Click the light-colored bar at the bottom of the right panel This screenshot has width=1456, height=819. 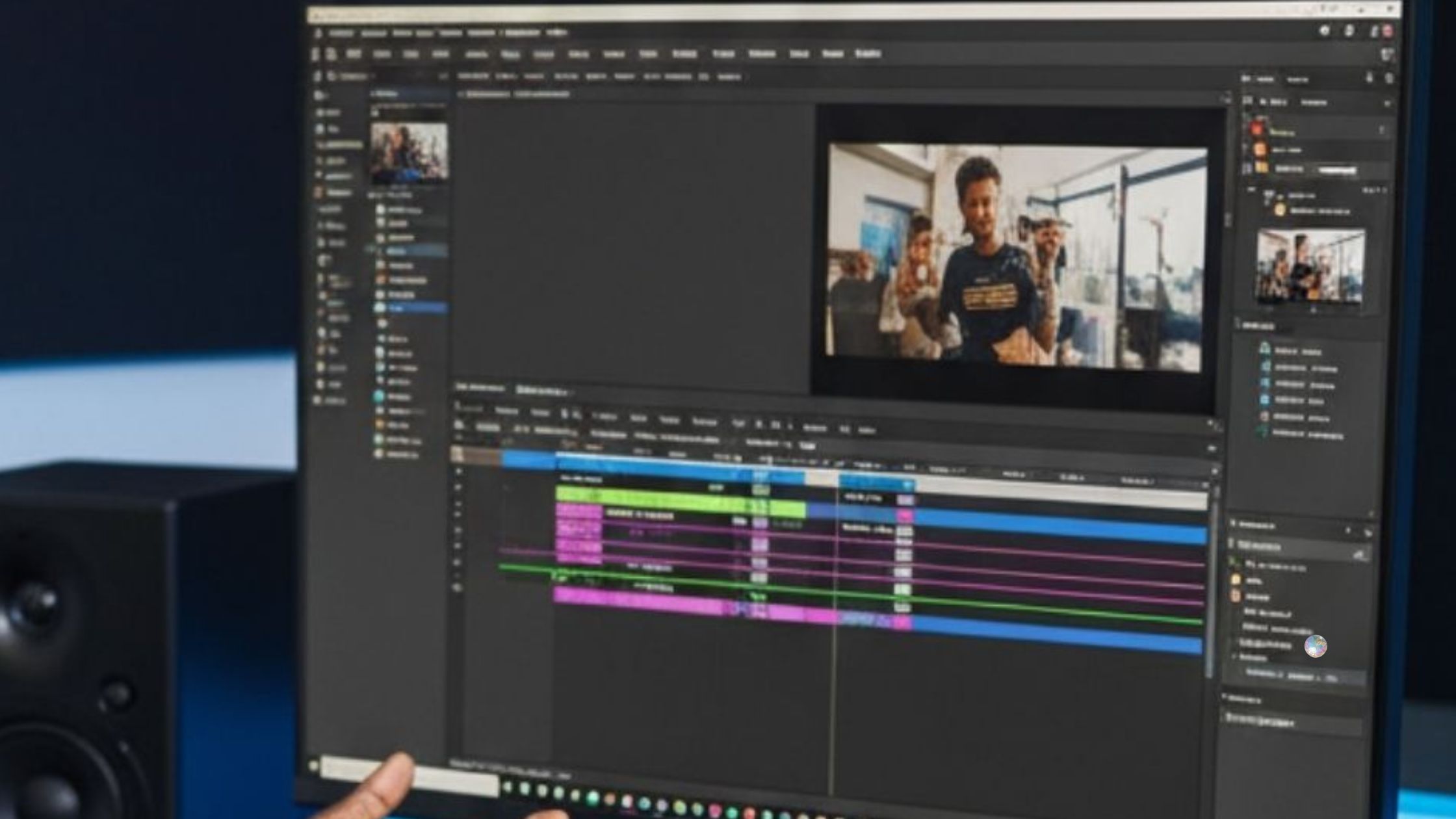[x=1292, y=721]
